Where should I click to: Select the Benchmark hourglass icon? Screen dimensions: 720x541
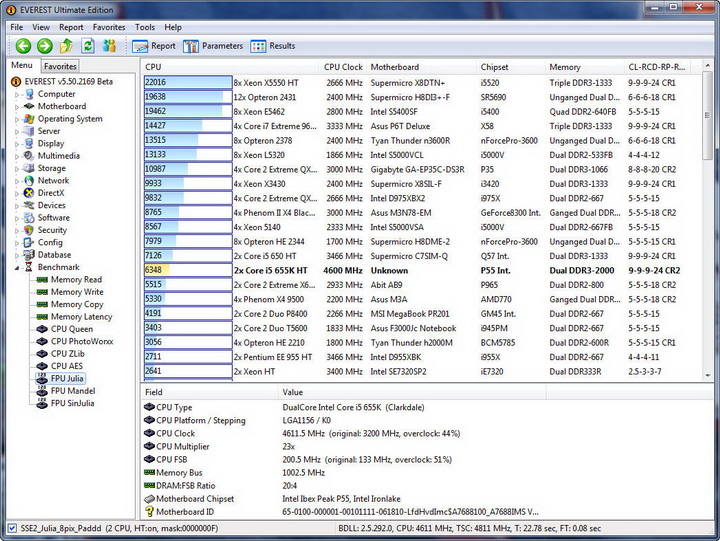[29, 267]
